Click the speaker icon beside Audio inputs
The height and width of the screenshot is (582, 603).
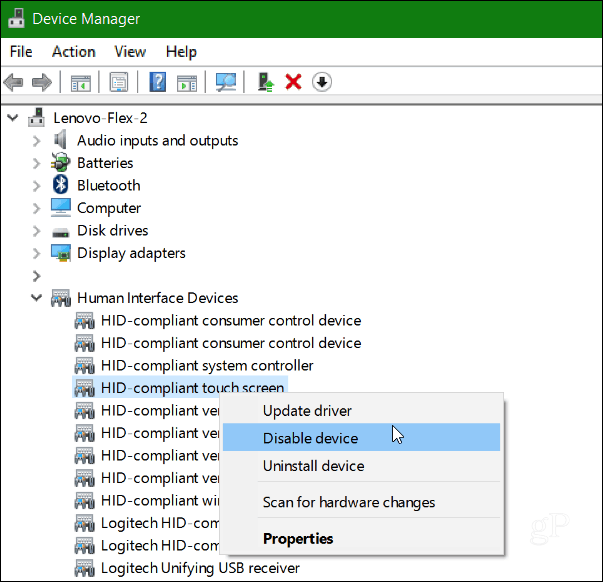pos(60,139)
